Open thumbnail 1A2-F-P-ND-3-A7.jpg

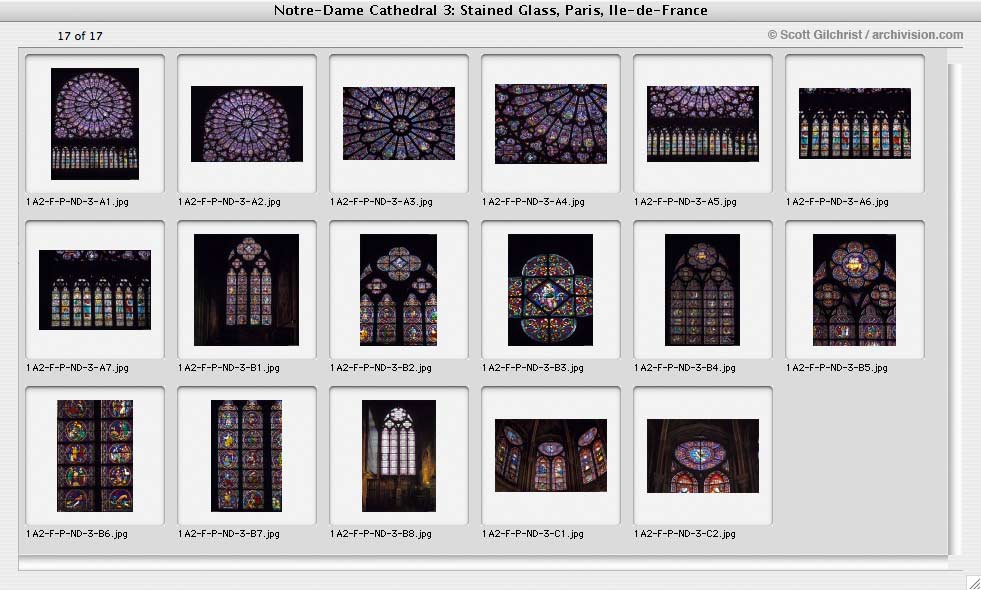(x=95, y=290)
